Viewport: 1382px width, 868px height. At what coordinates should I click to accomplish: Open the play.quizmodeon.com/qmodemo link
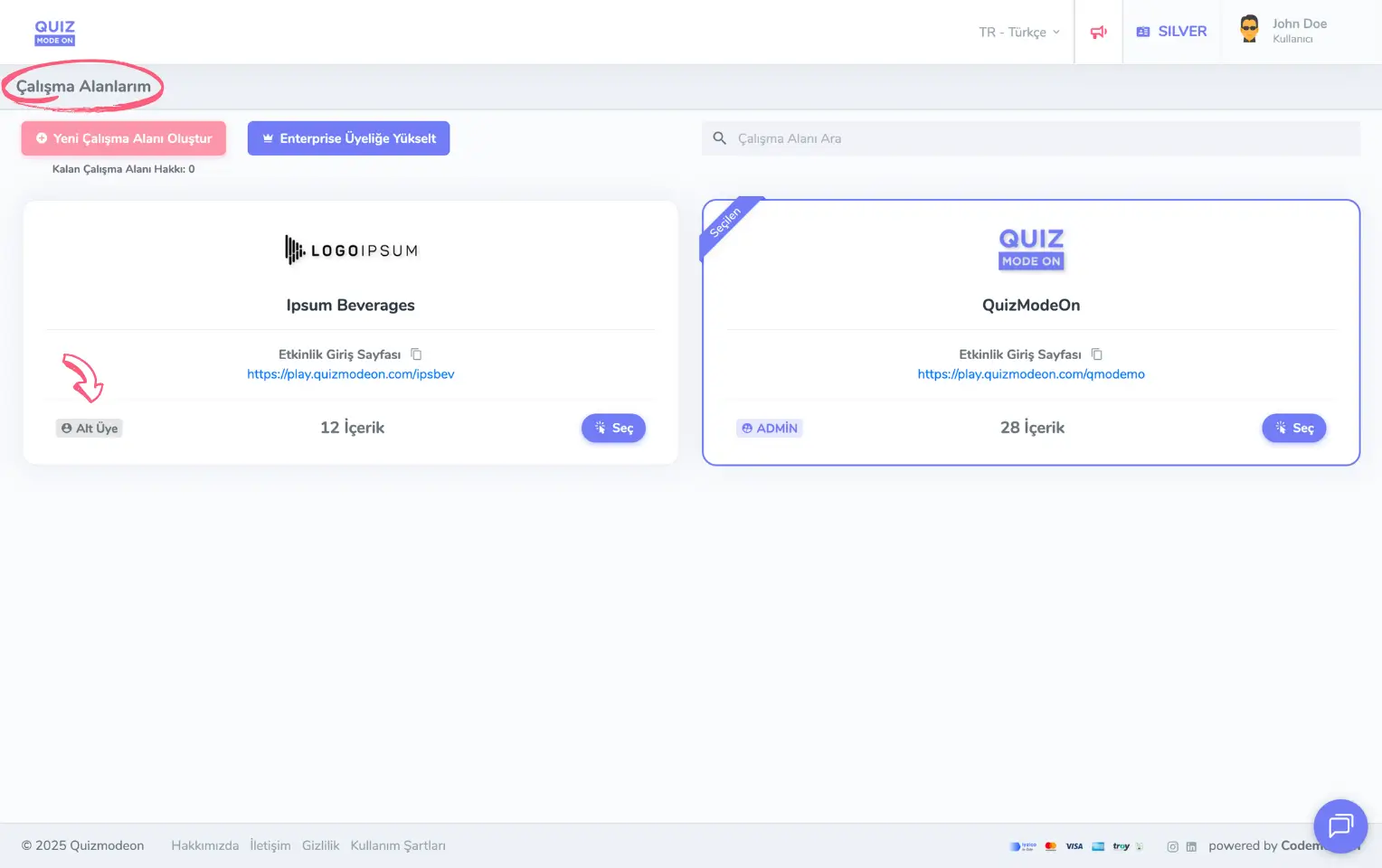(x=1031, y=374)
